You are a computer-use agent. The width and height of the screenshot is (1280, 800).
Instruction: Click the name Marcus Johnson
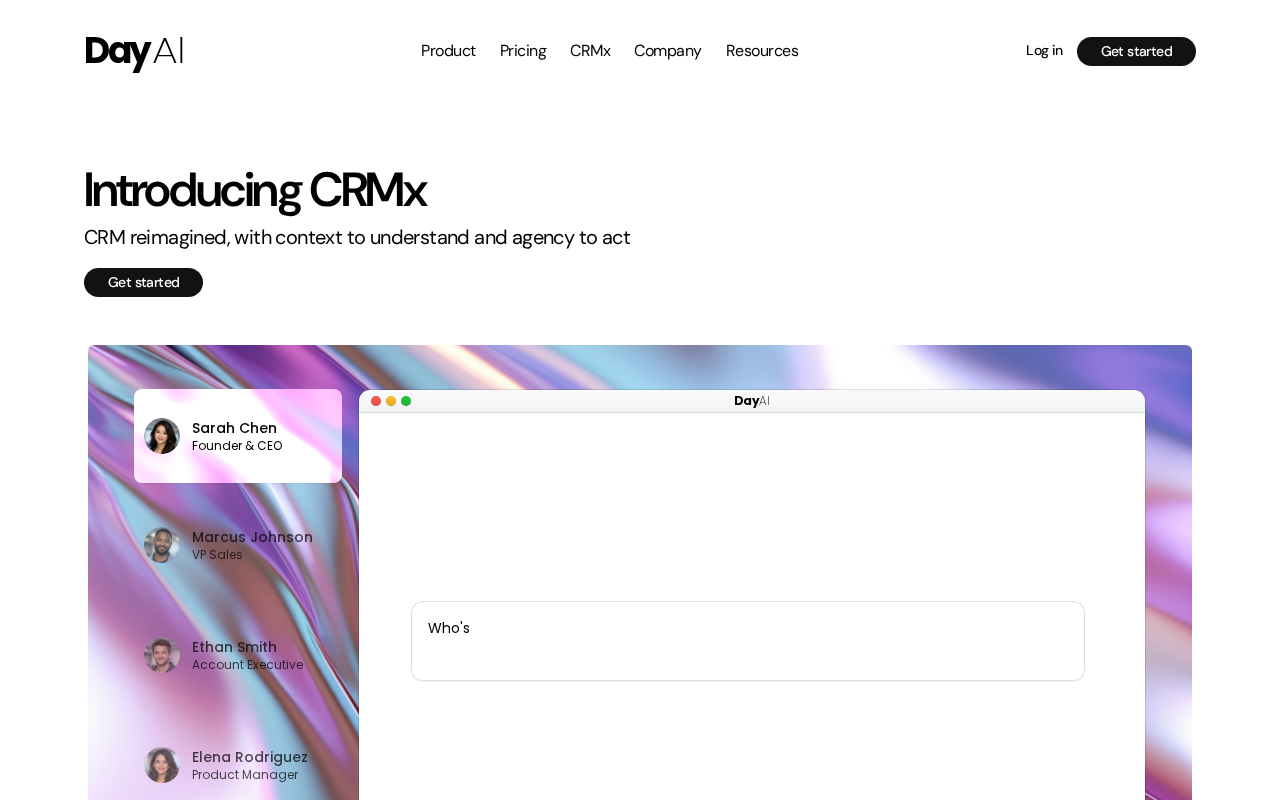(252, 537)
